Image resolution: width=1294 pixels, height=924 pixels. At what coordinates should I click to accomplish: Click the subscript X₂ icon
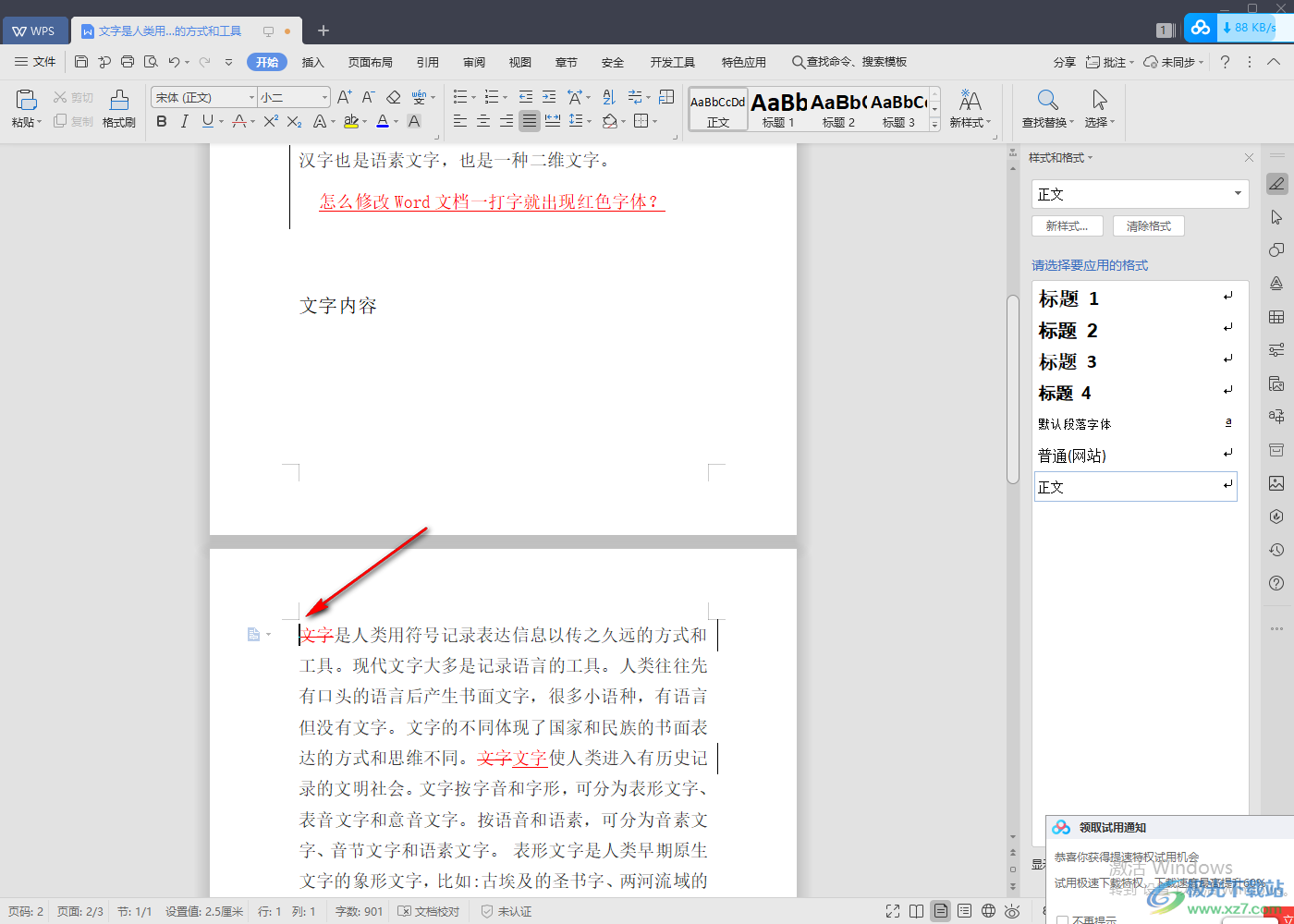[295, 121]
